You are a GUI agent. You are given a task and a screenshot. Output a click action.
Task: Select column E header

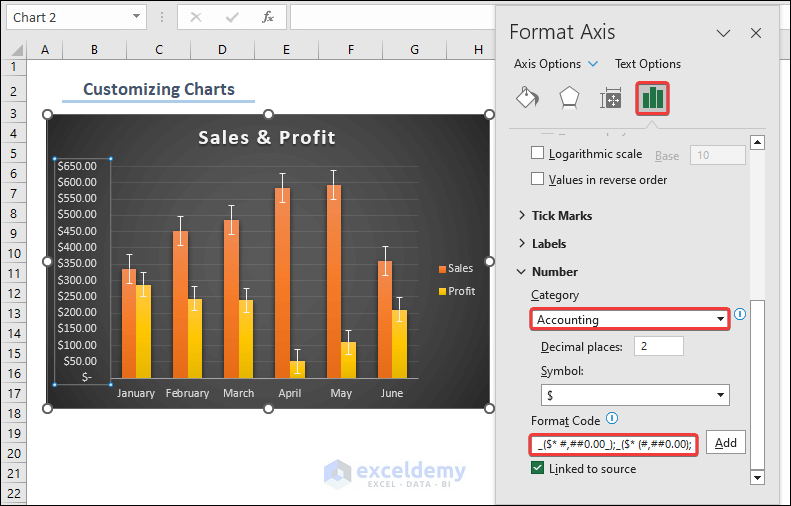pos(286,49)
